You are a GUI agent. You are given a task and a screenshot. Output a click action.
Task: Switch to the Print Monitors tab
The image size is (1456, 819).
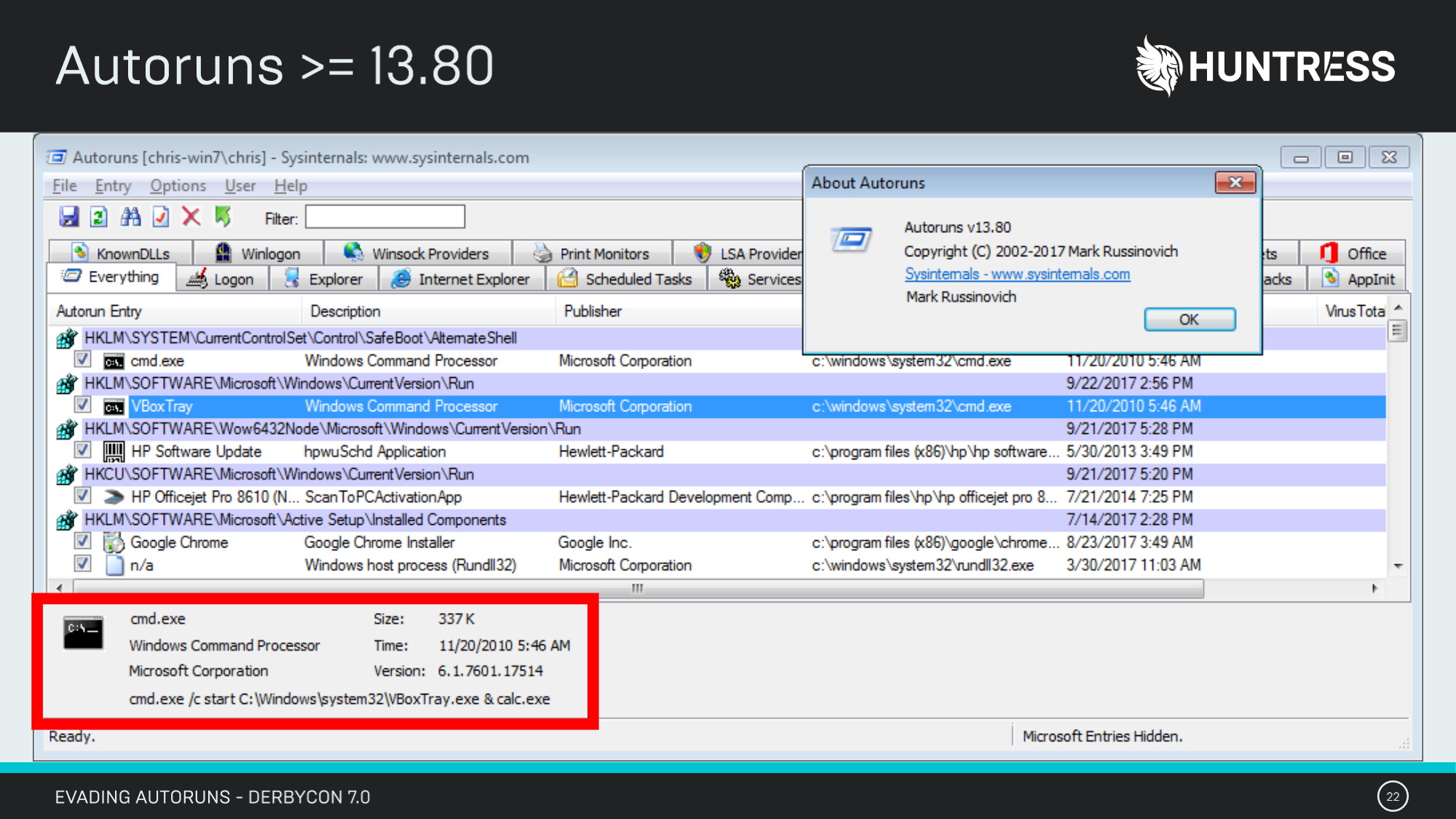click(592, 253)
